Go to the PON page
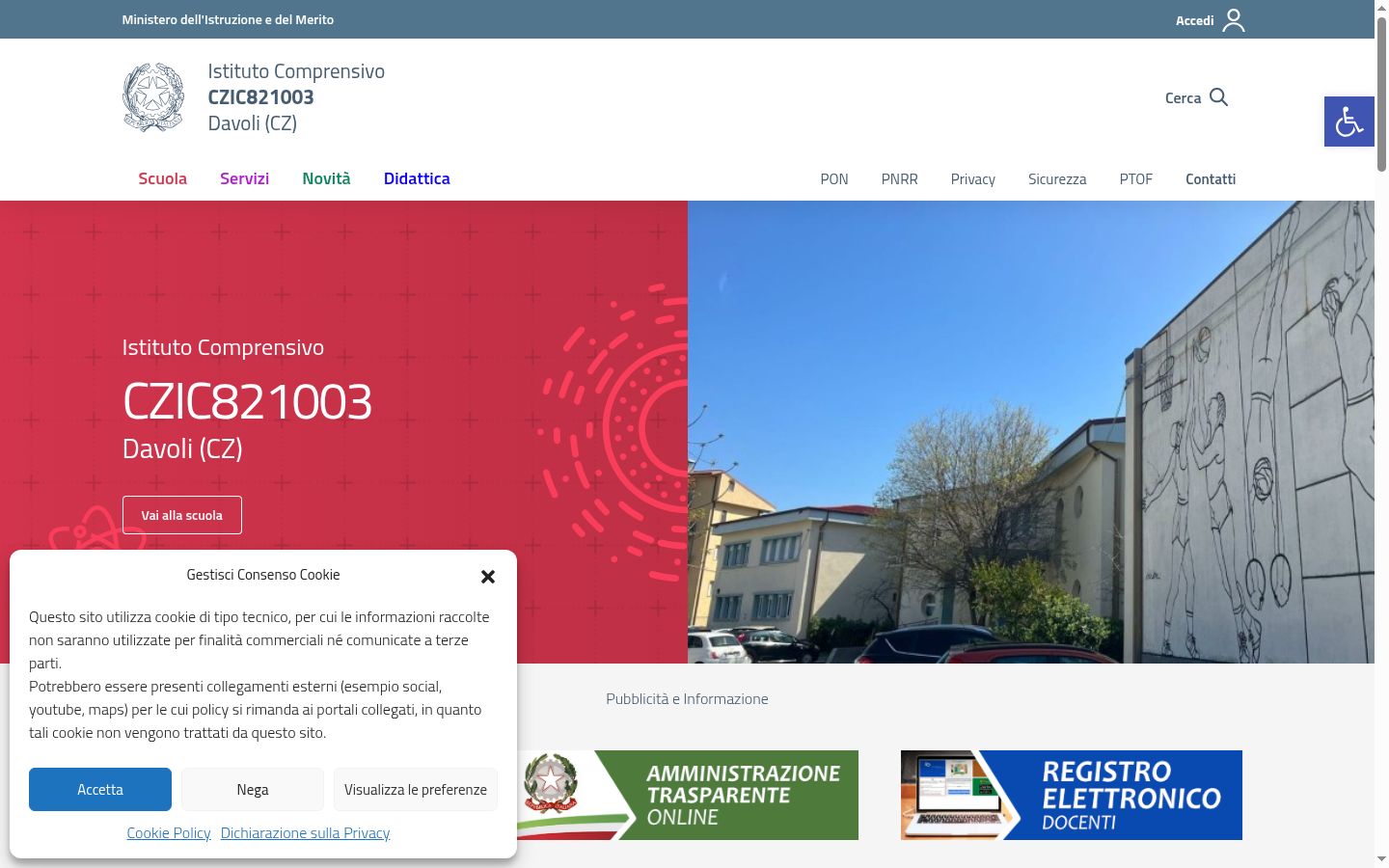The image size is (1389, 868). point(834,179)
